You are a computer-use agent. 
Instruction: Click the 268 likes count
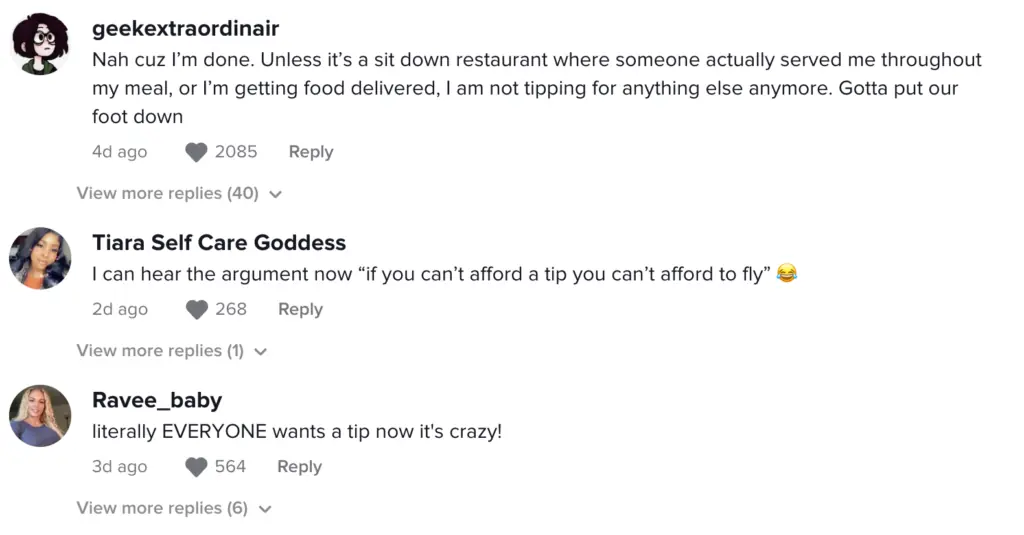(x=231, y=309)
